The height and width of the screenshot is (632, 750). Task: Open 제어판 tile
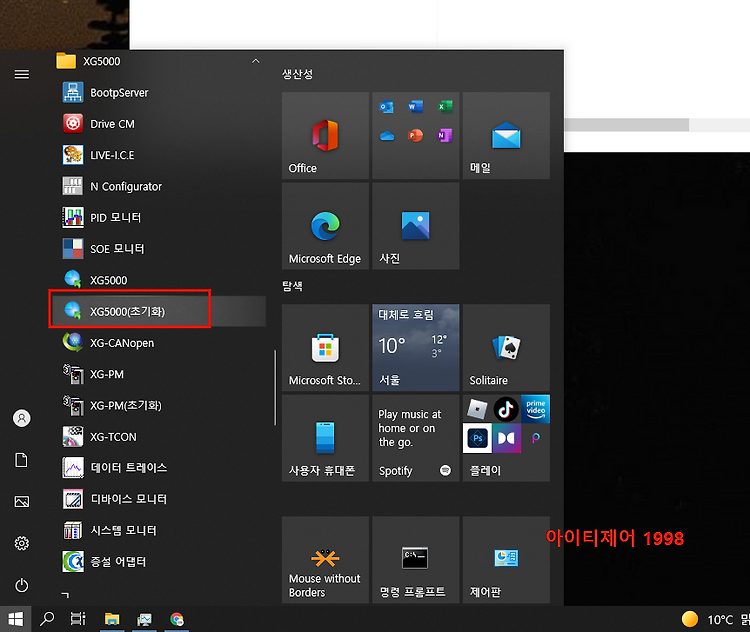tap(506, 560)
